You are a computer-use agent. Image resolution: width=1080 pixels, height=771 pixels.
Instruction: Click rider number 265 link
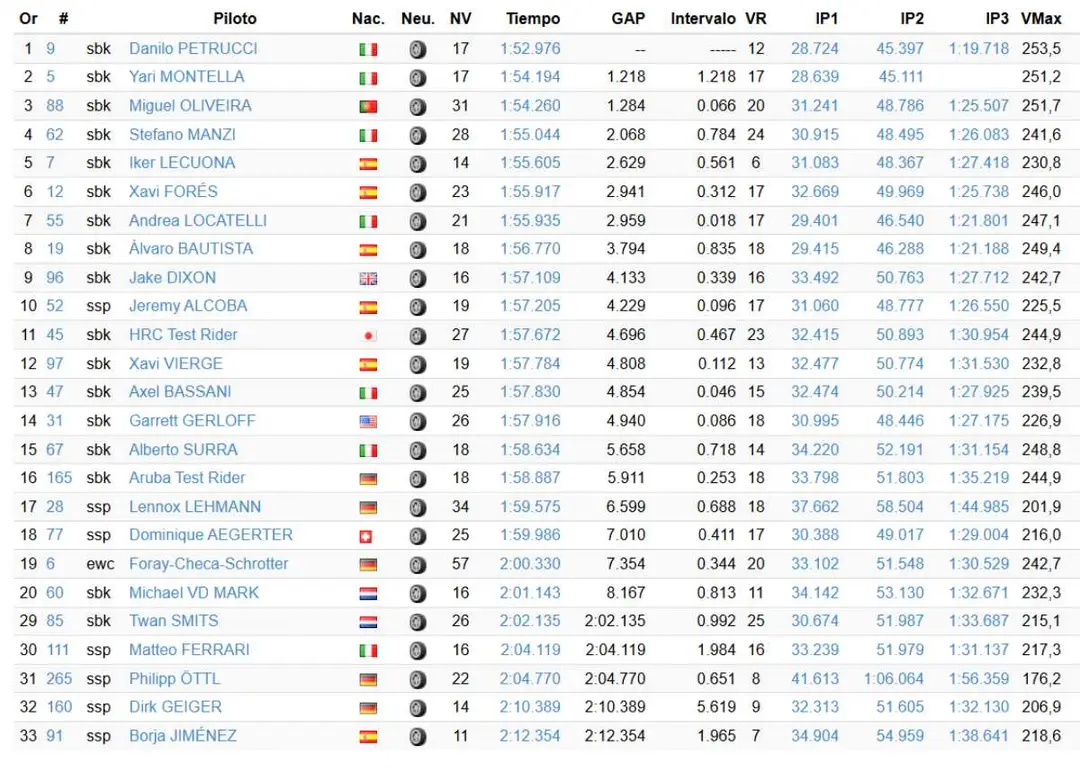pyautogui.click(x=59, y=679)
